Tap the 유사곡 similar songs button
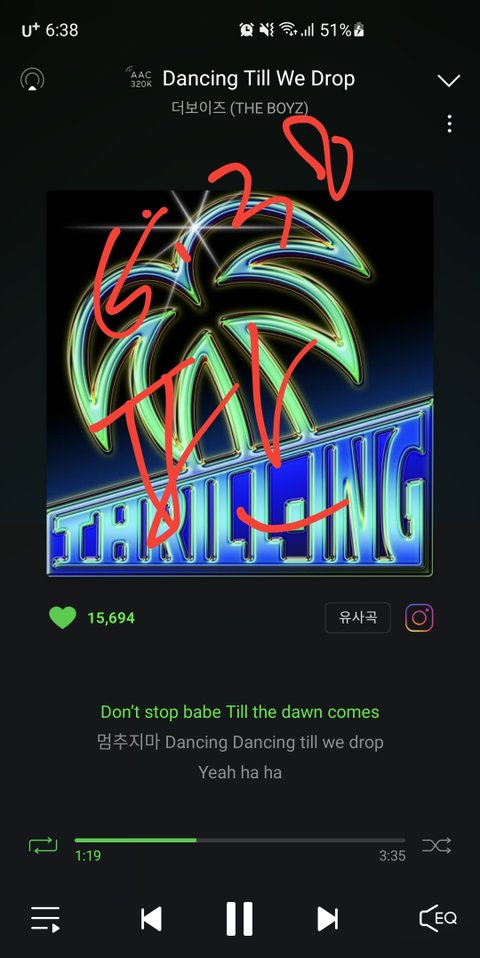The height and width of the screenshot is (958, 480). [x=358, y=618]
